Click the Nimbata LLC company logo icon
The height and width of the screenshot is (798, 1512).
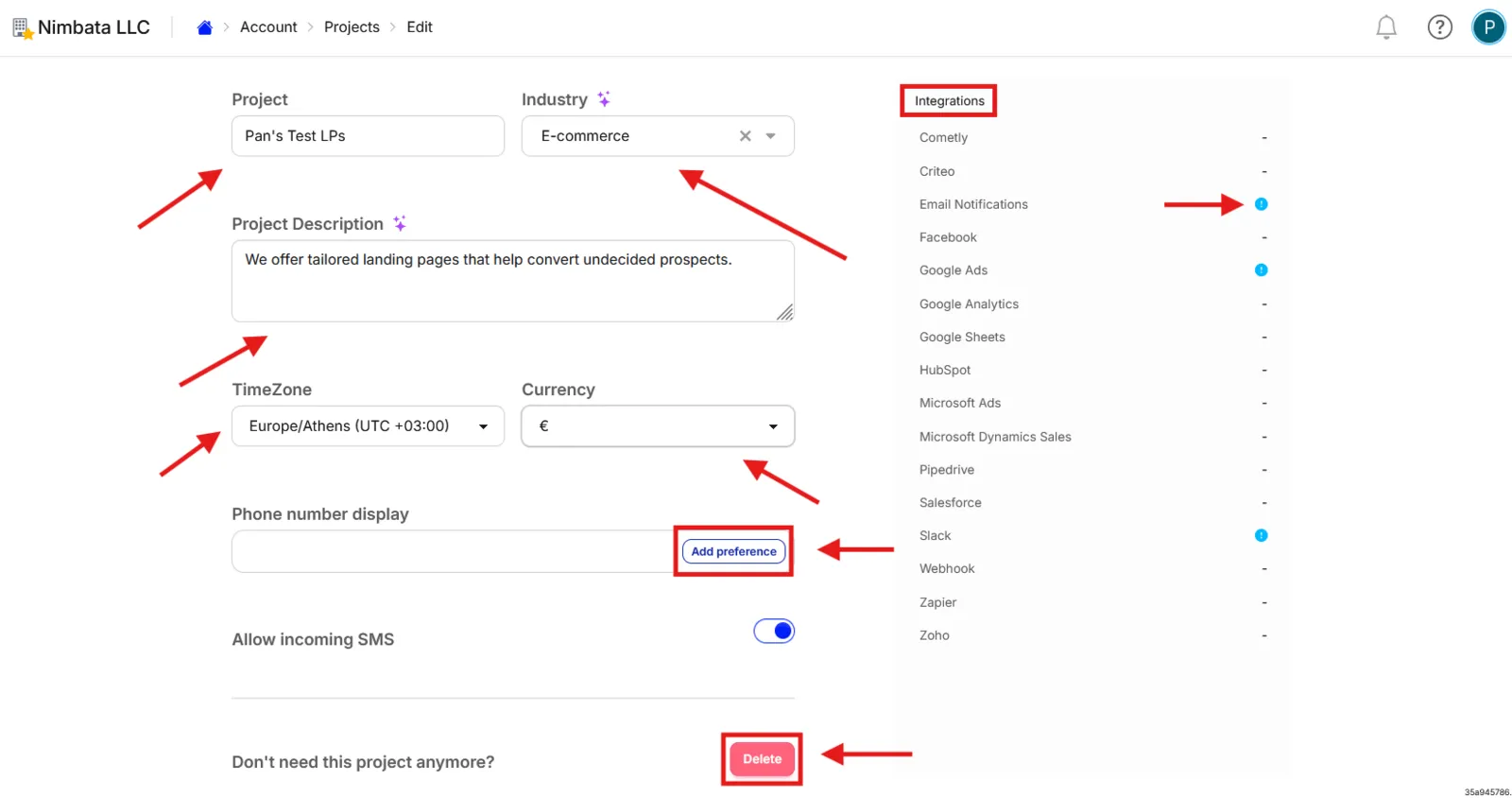tap(23, 28)
